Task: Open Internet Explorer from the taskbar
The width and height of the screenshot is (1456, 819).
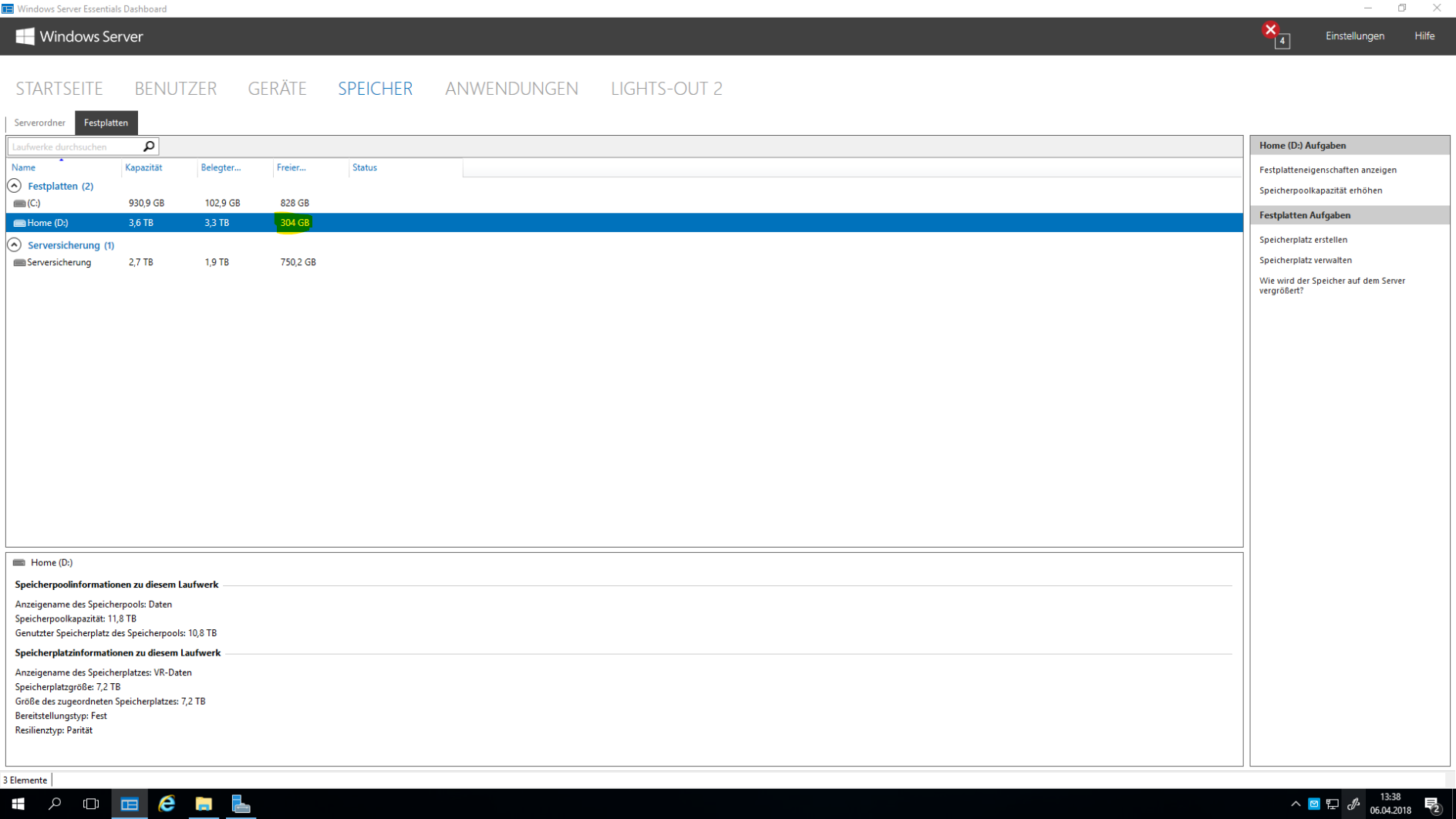Action: click(x=167, y=804)
